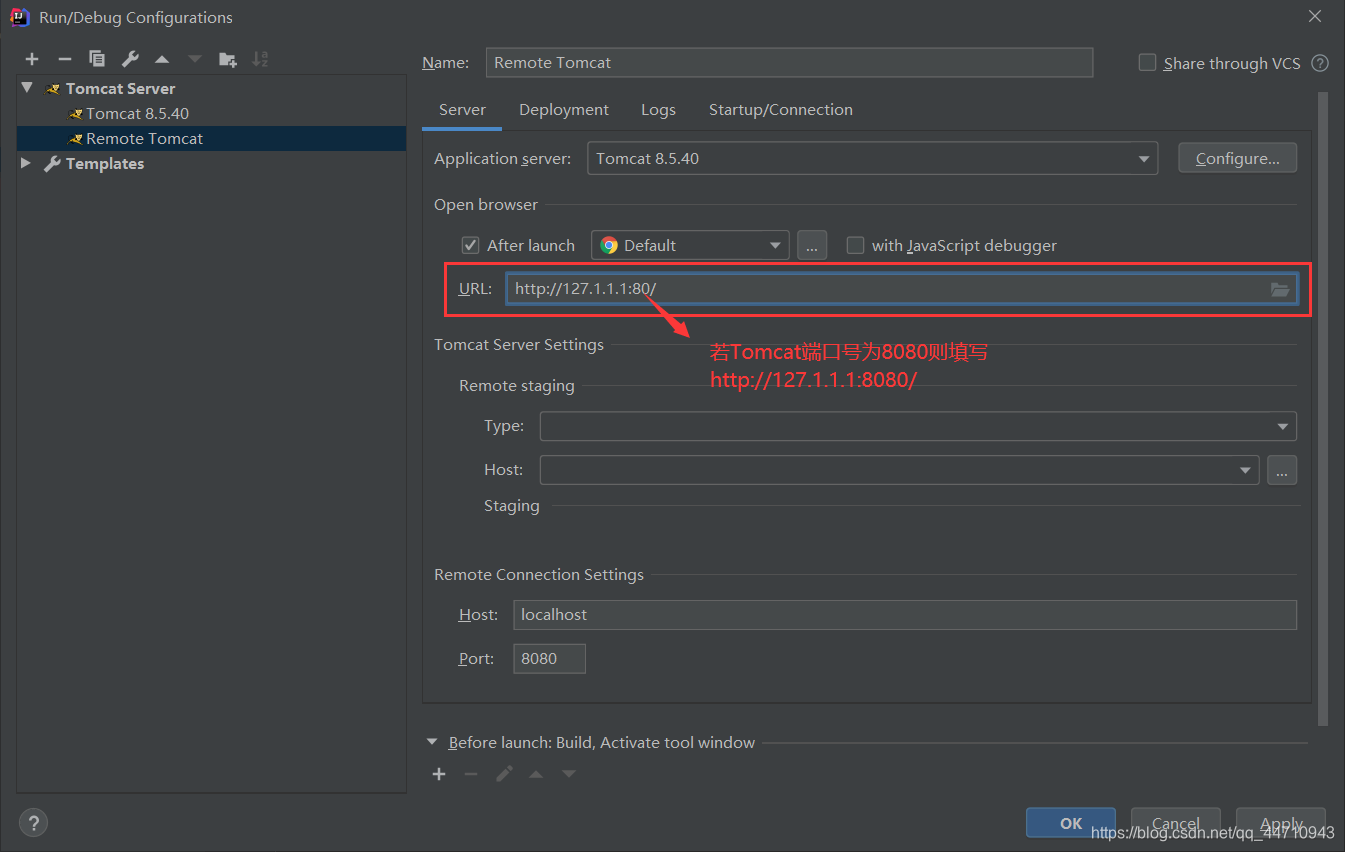Image resolution: width=1345 pixels, height=852 pixels.
Task: Click the Remote Connection Host field
Action: click(x=905, y=614)
